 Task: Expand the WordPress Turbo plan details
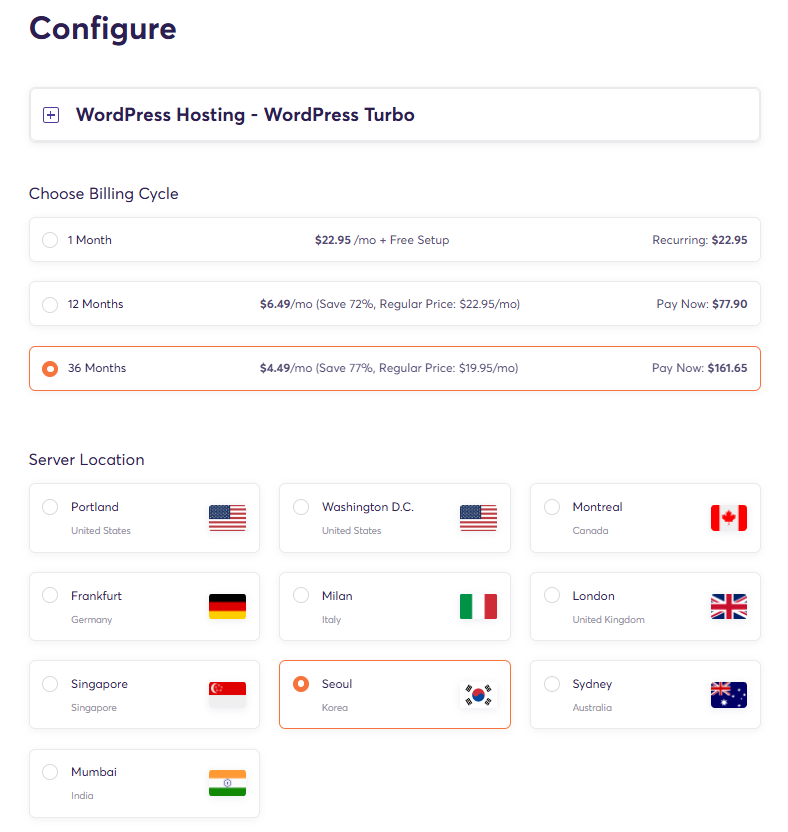click(x=51, y=115)
